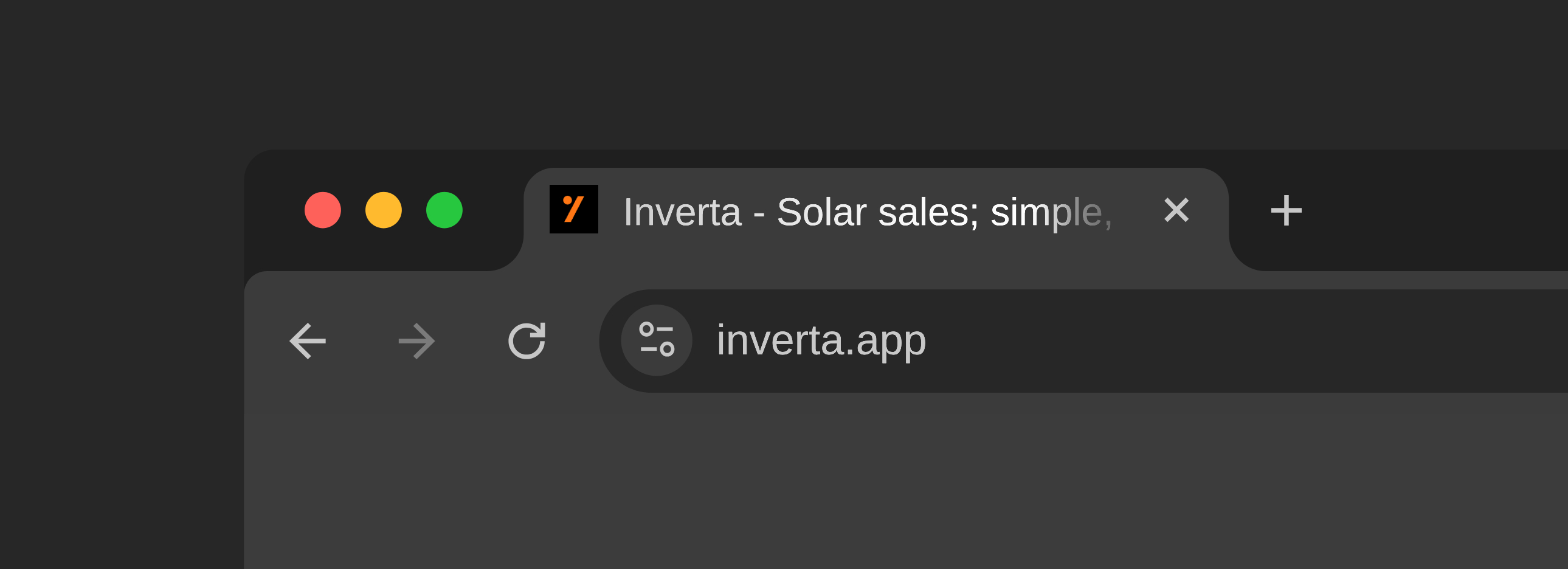Image resolution: width=1568 pixels, height=569 pixels.
Task: Reload the inverta.app page
Action: click(527, 341)
